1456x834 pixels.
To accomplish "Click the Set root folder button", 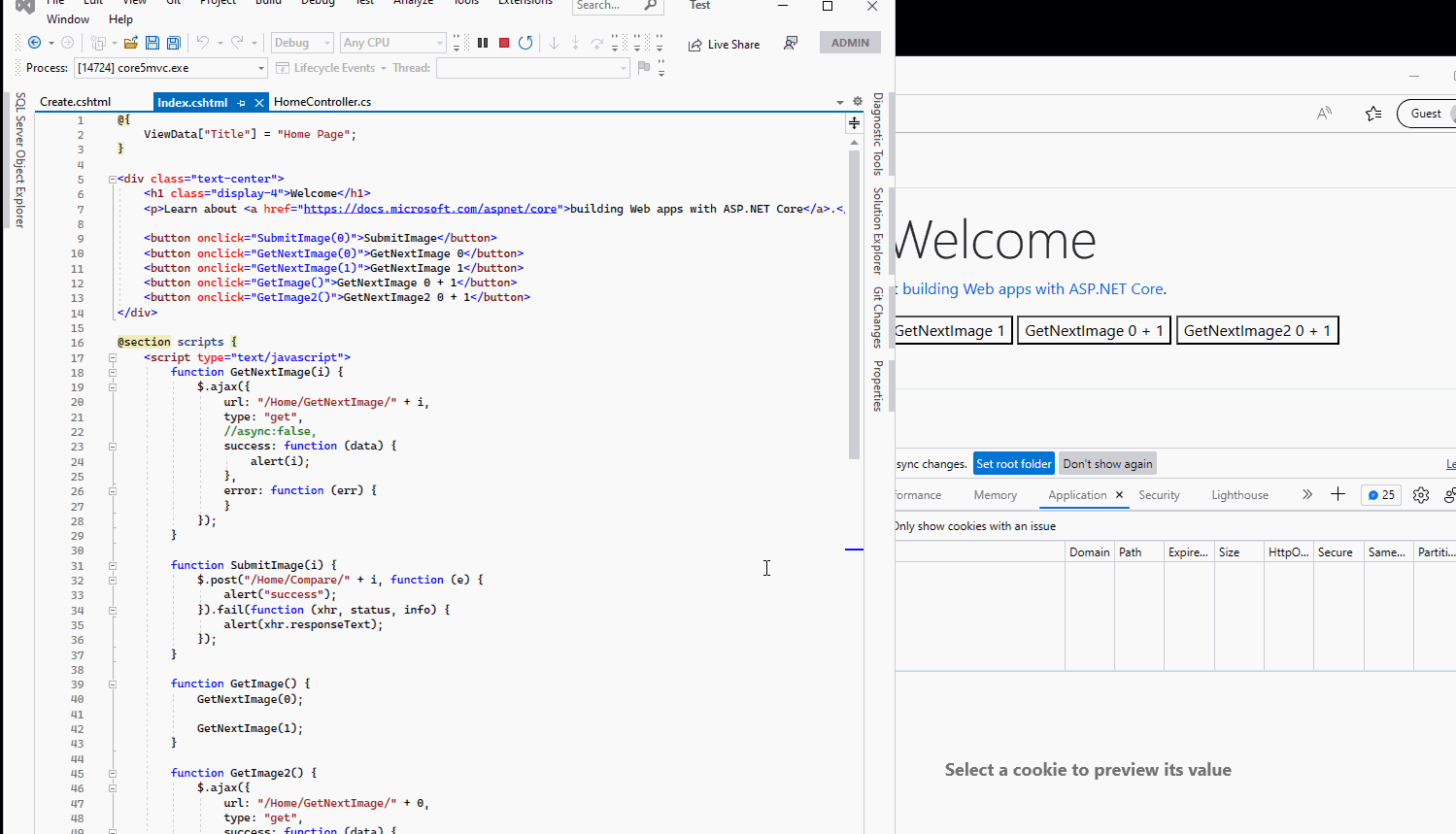I will [x=1014, y=464].
